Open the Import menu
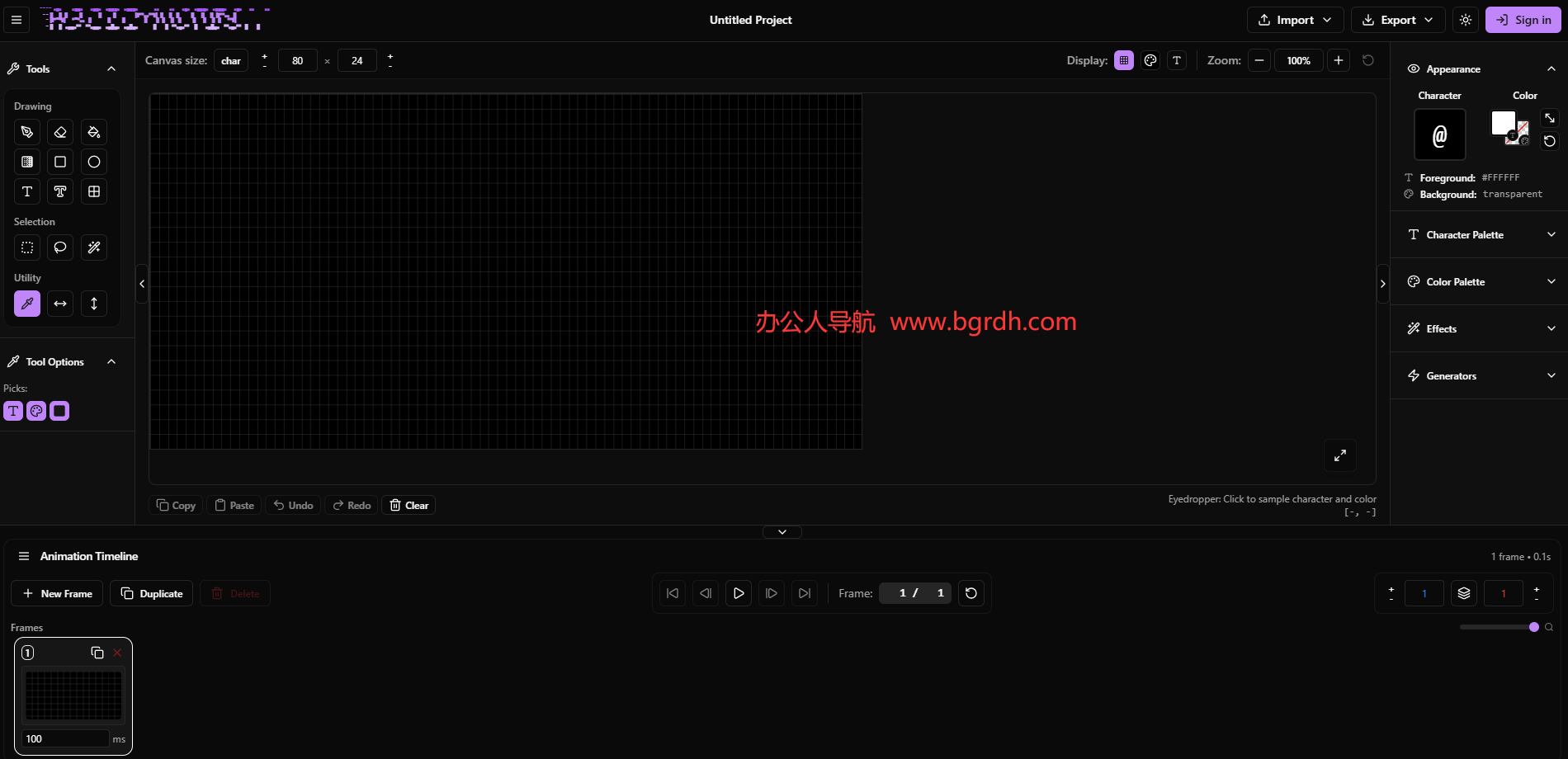 1294,19
